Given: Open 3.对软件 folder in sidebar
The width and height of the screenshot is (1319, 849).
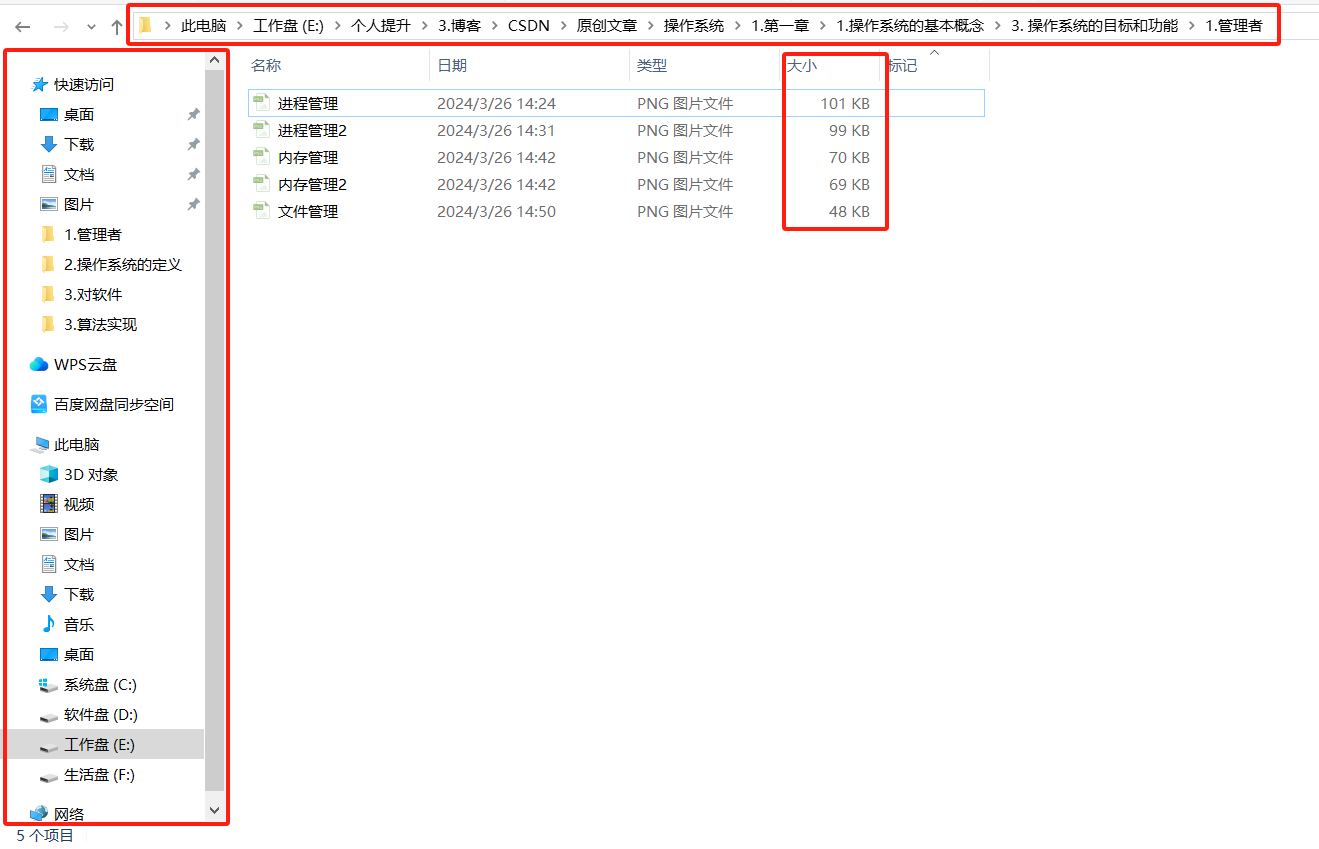Looking at the screenshot, I should pyautogui.click(x=93, y=295).
